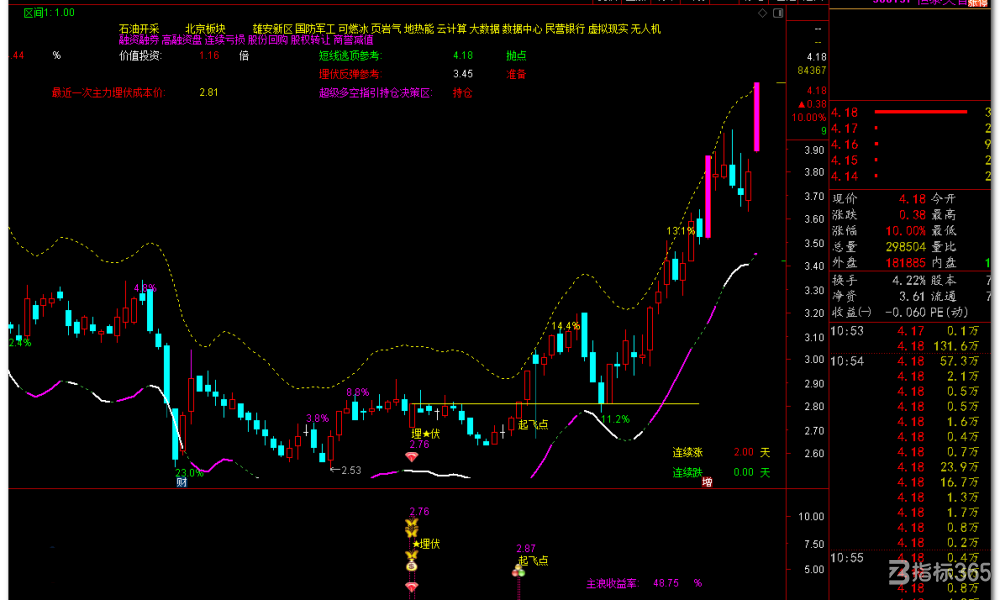Click the tall magenta limit-up candle
The width and height of the screenshot is (1000, 600).
click(756, 117)
